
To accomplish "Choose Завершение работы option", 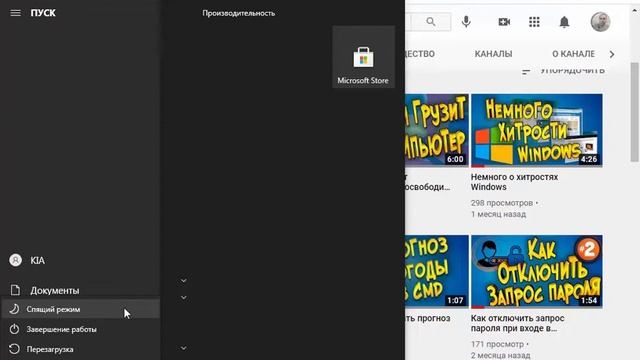I will coord(80,329).
